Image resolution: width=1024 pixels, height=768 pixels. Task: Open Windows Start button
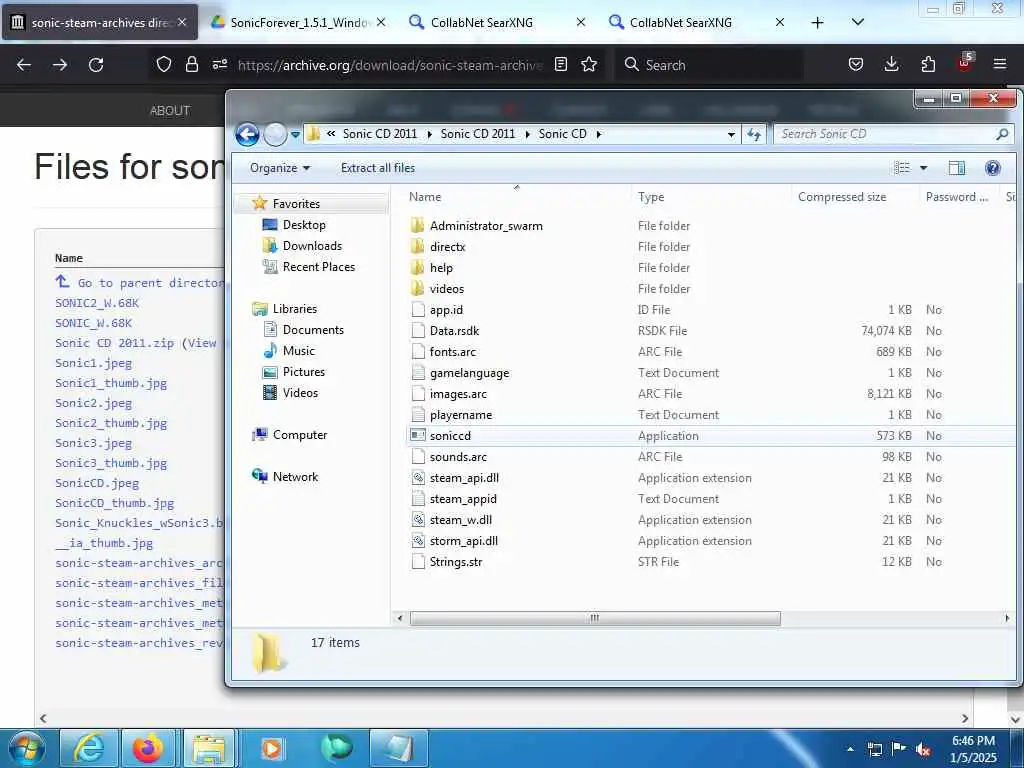tap(26, 748)
